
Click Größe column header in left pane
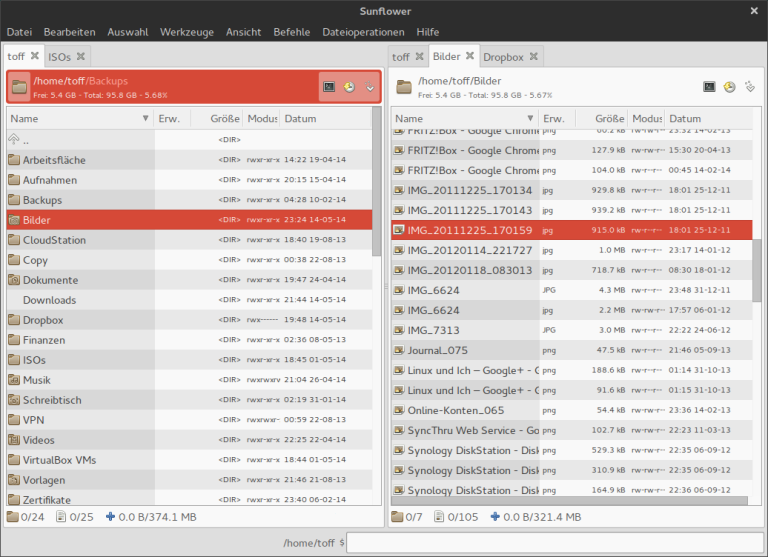(x=217, y=119)
